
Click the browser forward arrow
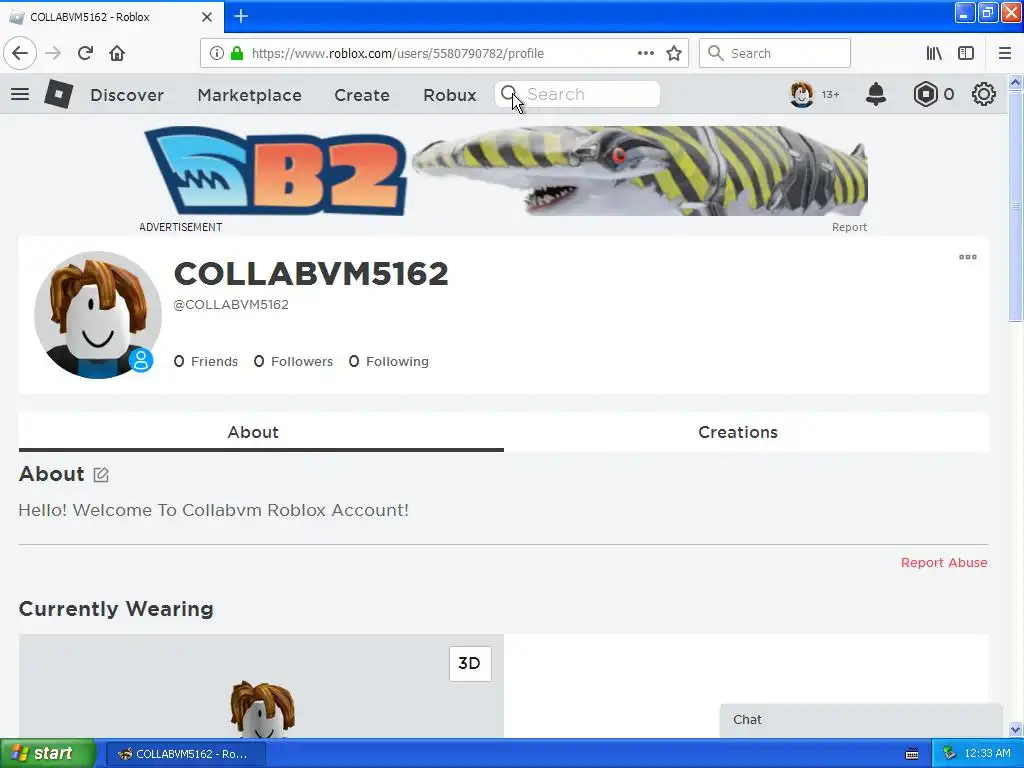(x=53, y=53)
